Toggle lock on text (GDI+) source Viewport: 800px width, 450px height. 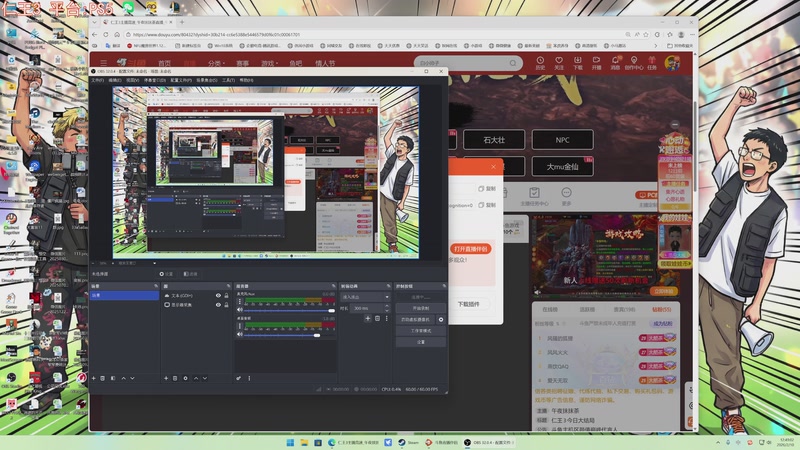coord(226,295)
